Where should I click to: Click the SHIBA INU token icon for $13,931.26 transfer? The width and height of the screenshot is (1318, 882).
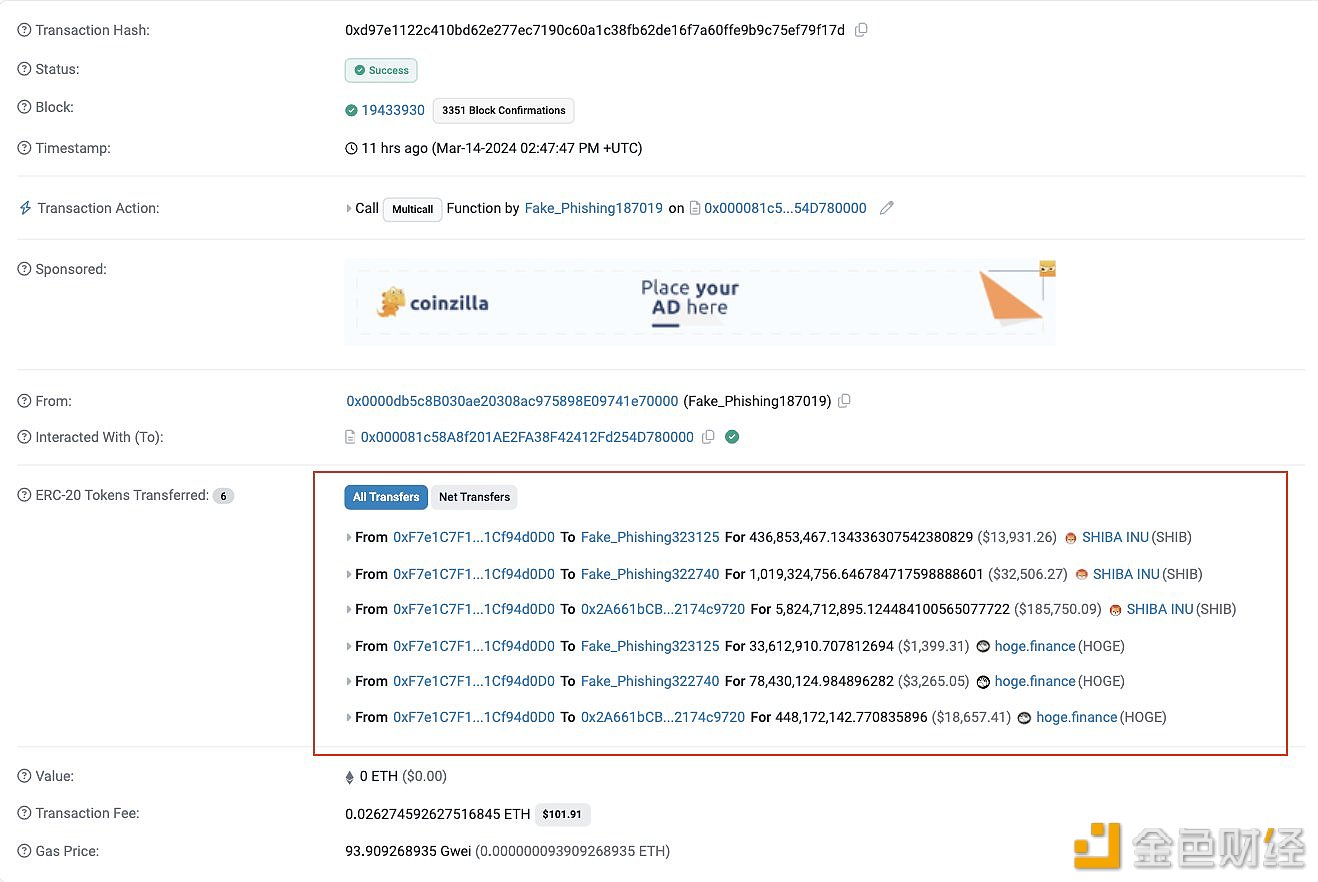tap(1071, 537)
